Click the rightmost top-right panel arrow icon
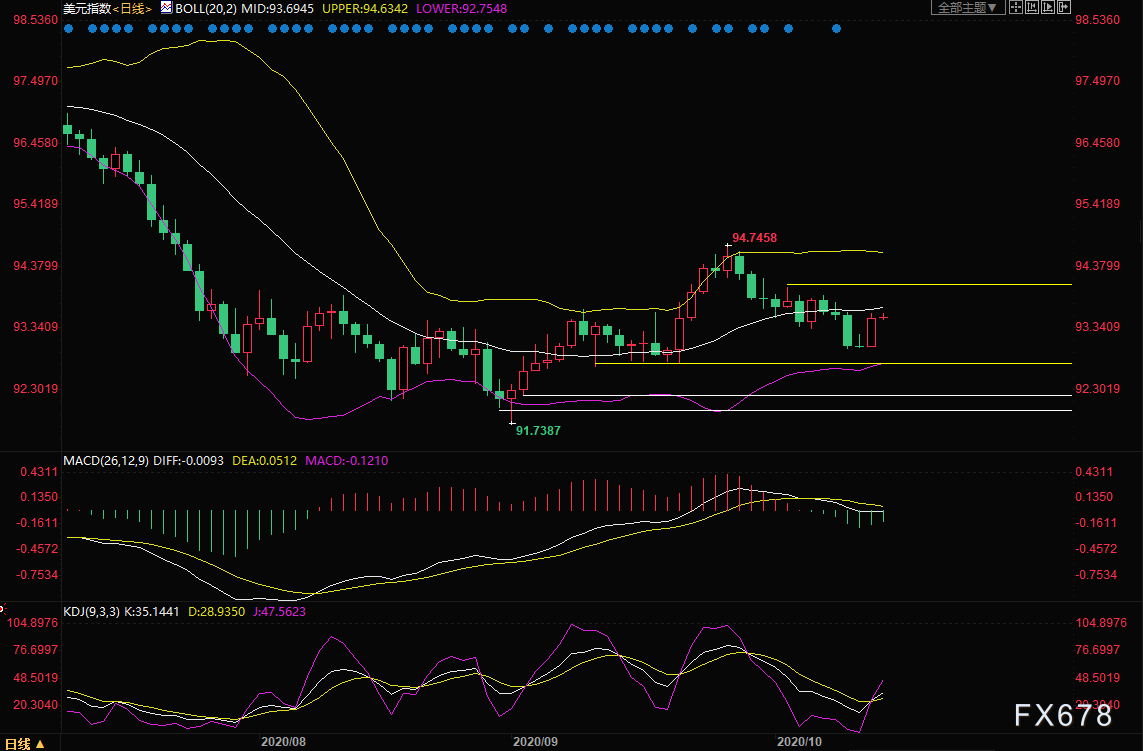The width and height of the screenshot is (1143, 751). [1066, 8]
